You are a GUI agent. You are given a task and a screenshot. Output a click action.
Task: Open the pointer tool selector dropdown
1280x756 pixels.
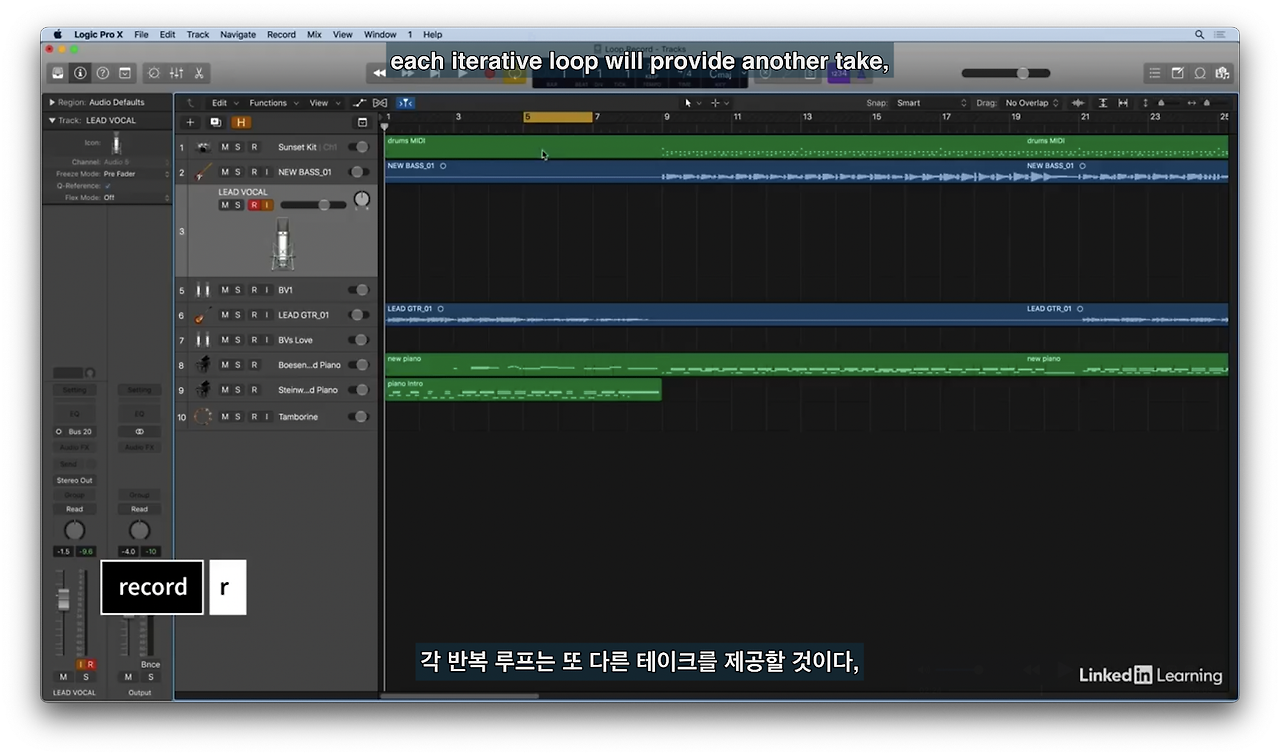click(693, 103)
